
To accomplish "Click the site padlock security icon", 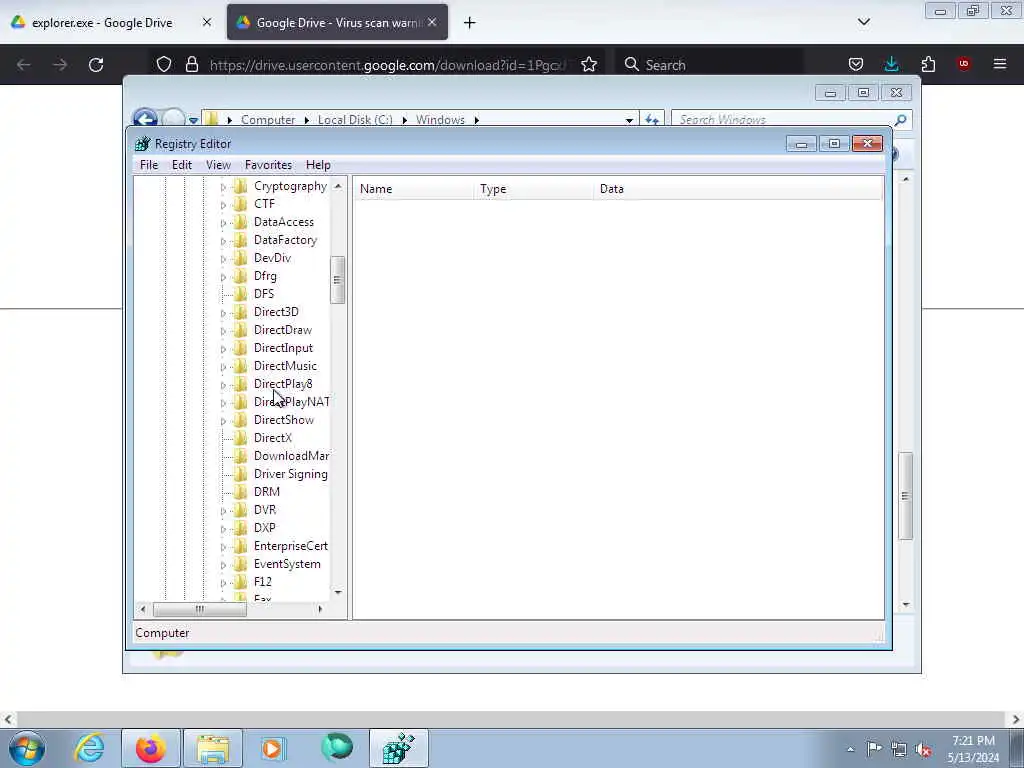I will pos(191,64).
